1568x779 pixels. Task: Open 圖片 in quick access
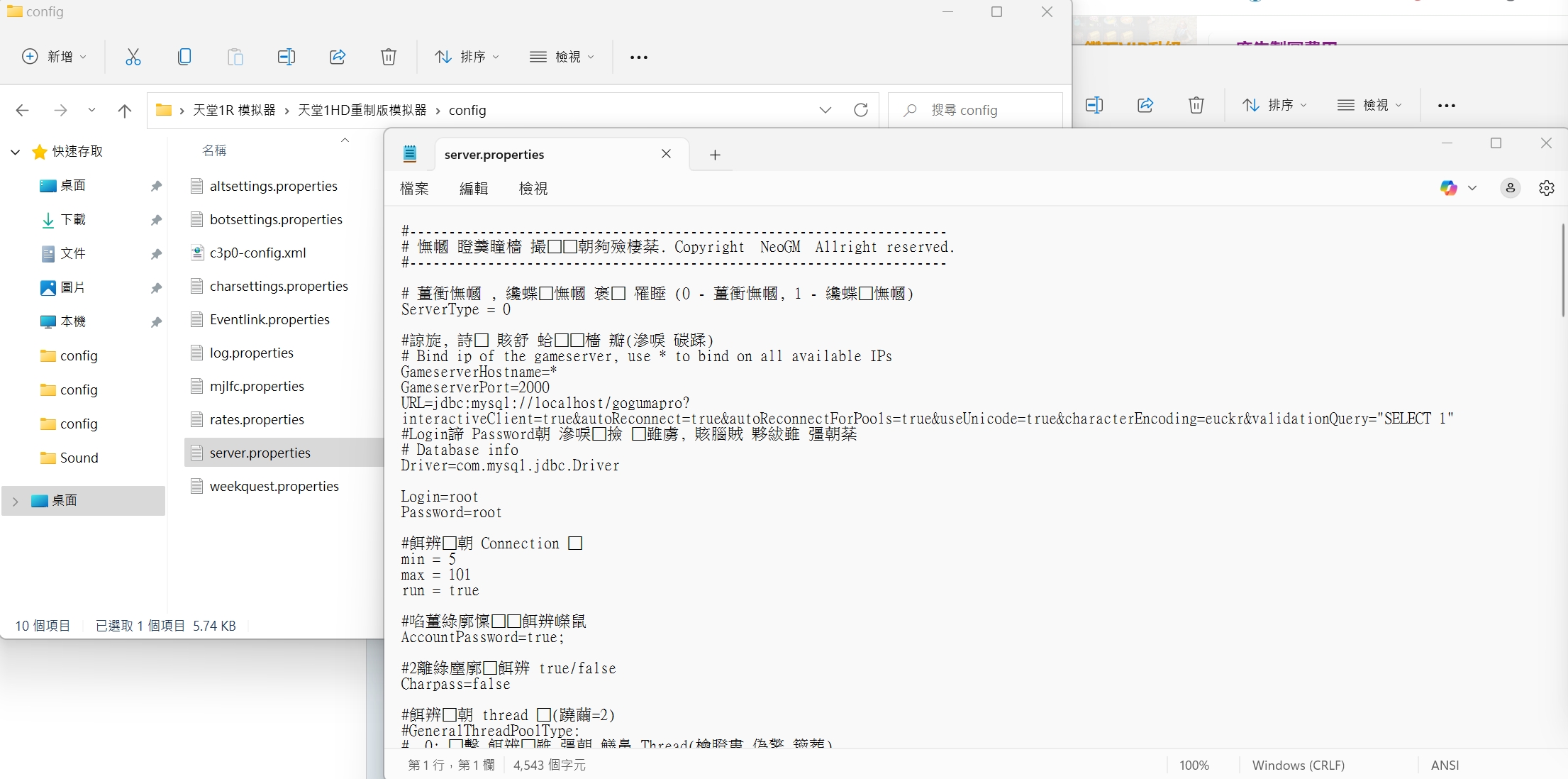point(73,287)
